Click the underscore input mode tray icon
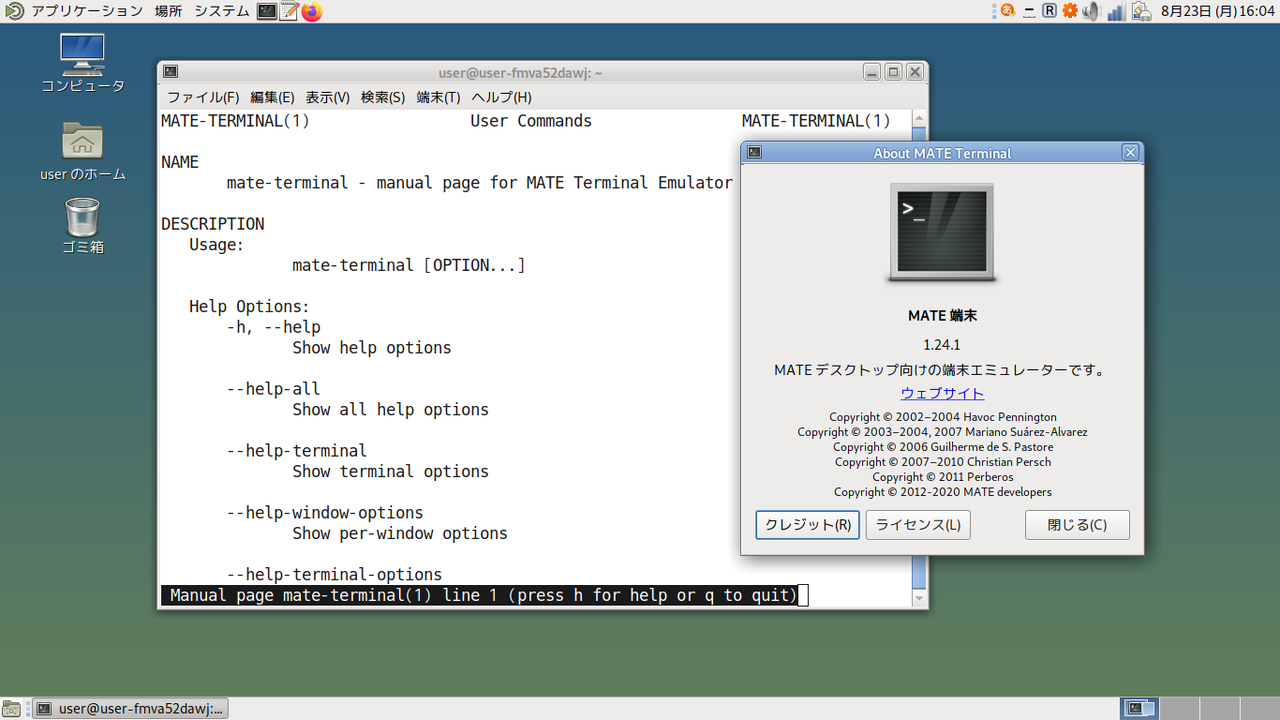The image size is (1280, 720). click(x=1029, y=11)
